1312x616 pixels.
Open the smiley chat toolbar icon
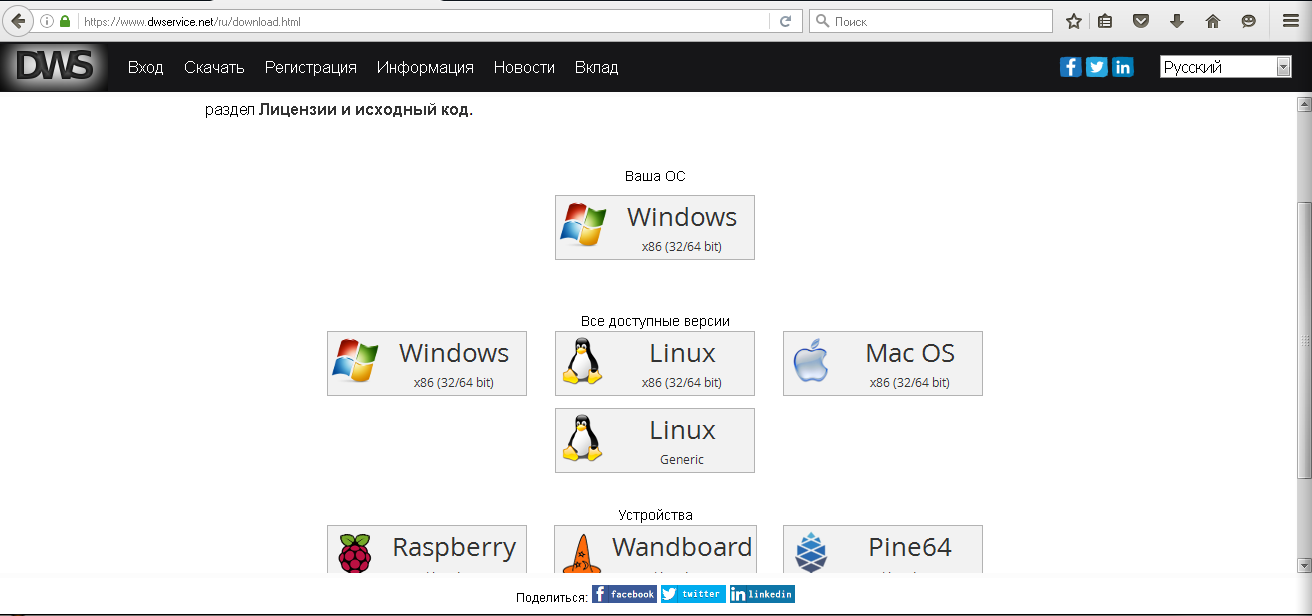point(1248,21)
